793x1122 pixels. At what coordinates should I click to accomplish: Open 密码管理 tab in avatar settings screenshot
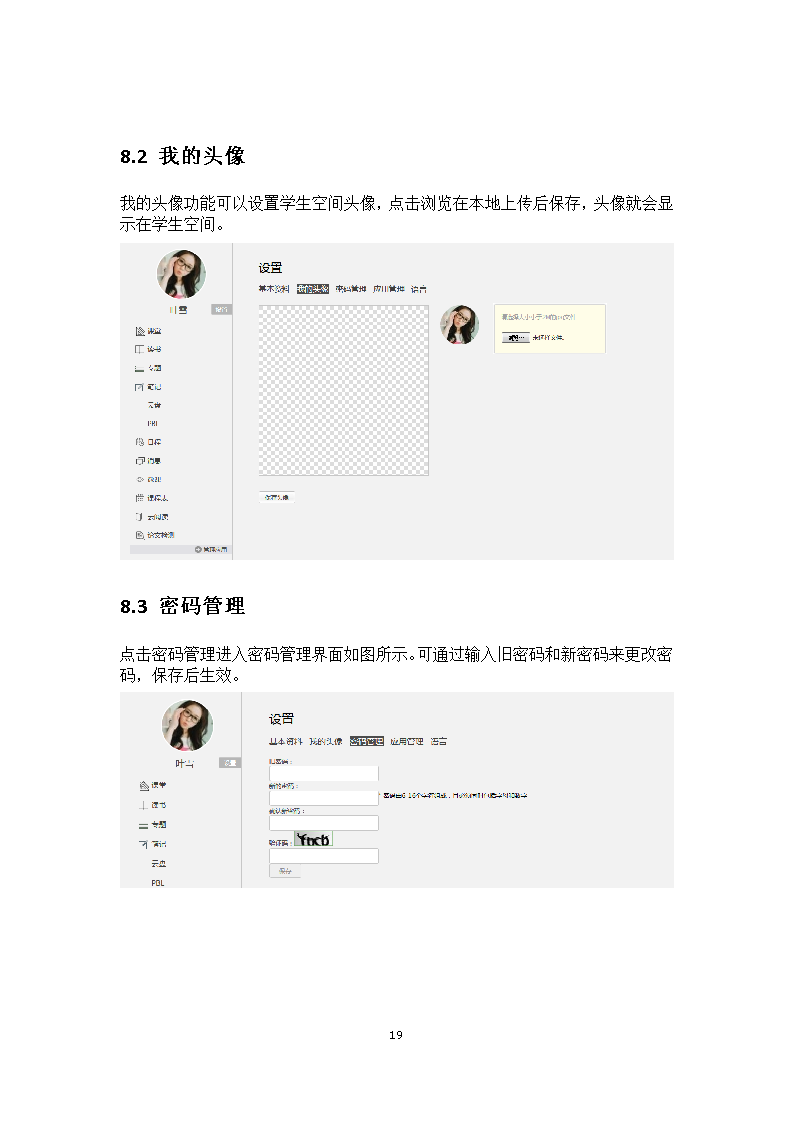coord(351,289)
